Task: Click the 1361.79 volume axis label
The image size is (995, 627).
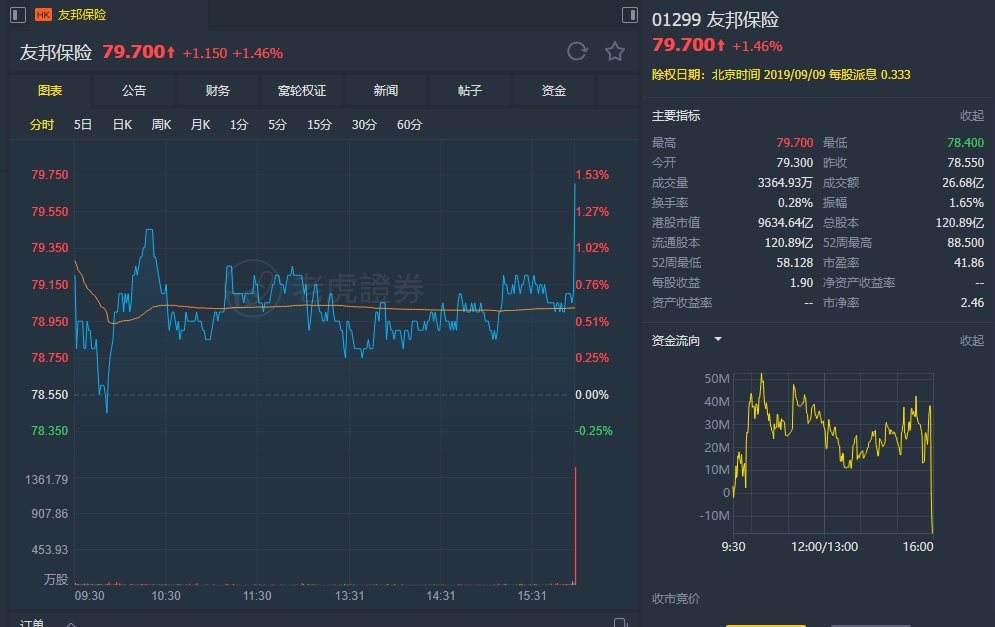Action: (x=46, y=480)
